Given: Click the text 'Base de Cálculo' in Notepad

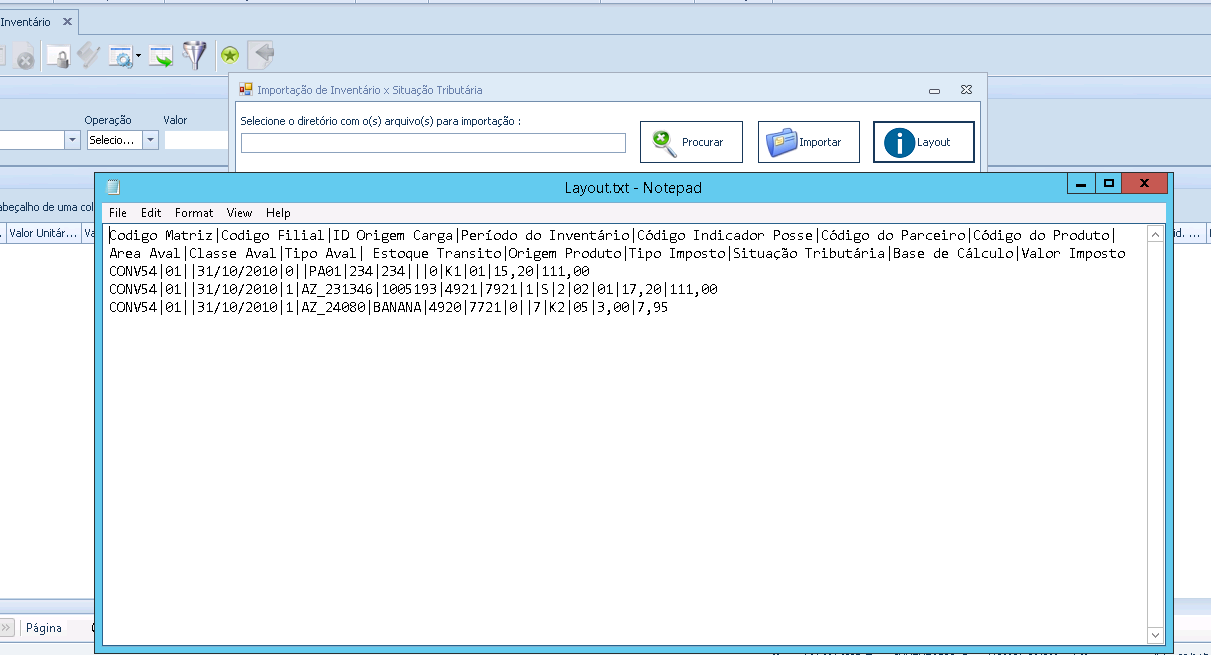Looking at the screenshot, I should [953, 253].
